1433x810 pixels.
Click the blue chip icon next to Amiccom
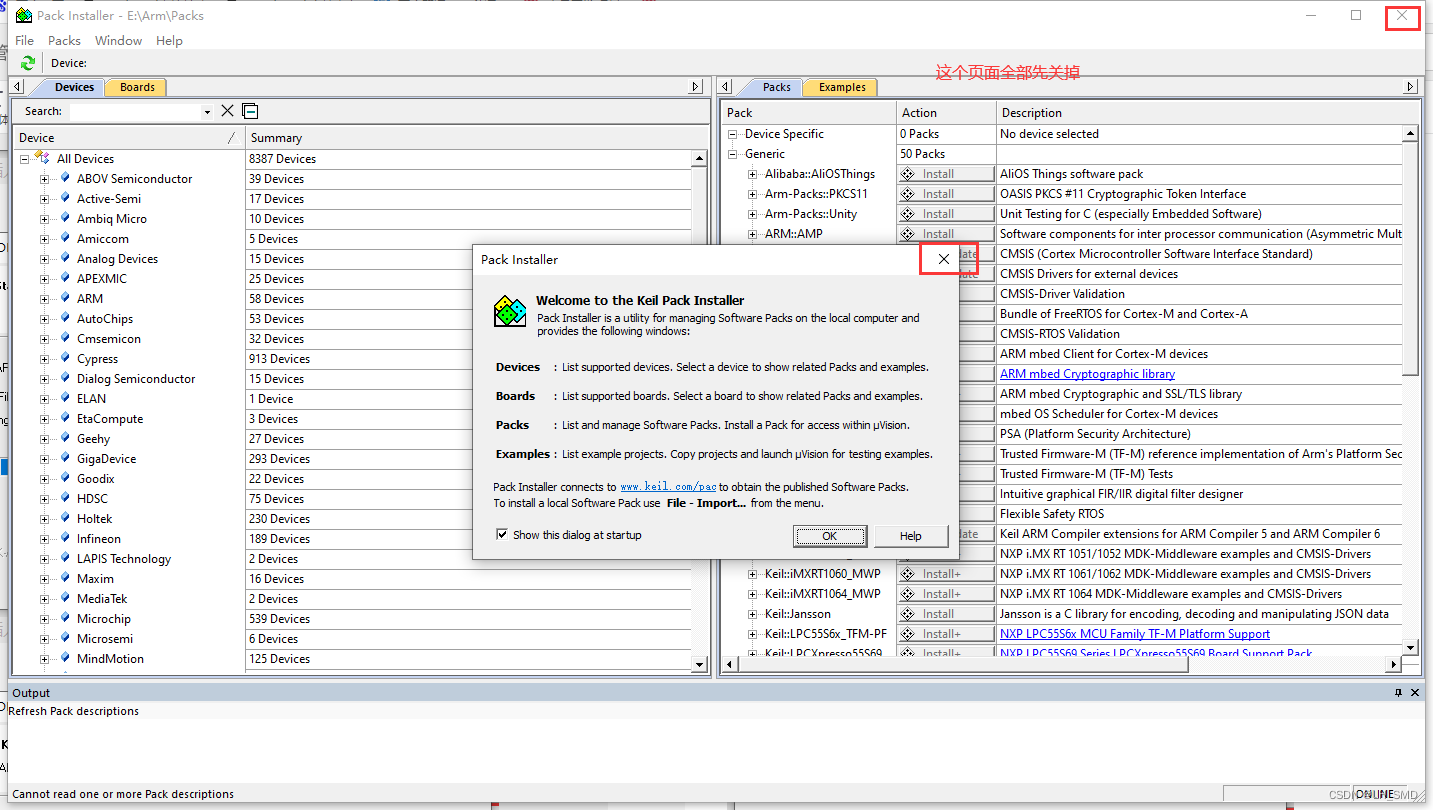(x=66, y=238)
